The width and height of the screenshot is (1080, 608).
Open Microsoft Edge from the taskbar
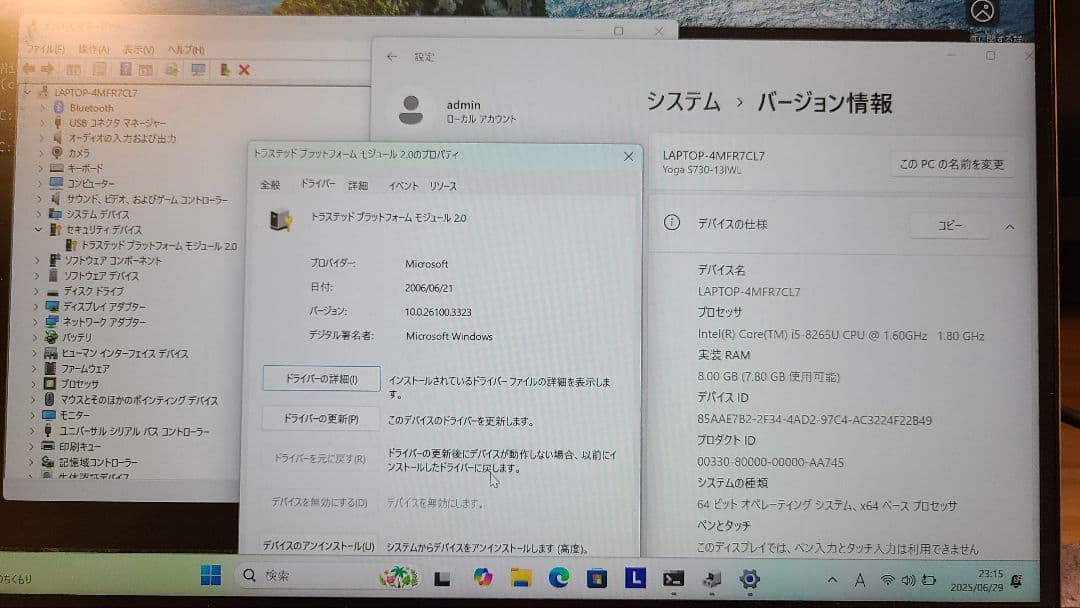coord(558,577)
